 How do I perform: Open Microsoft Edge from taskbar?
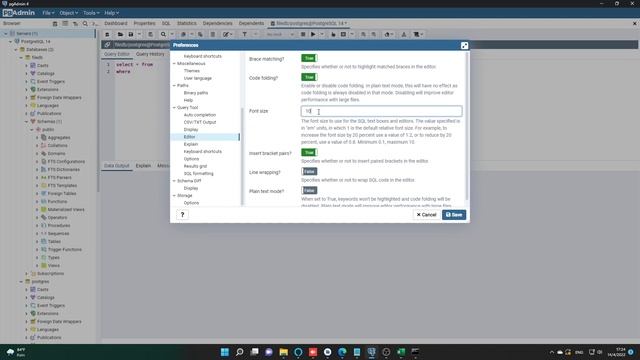pos(342,352)
